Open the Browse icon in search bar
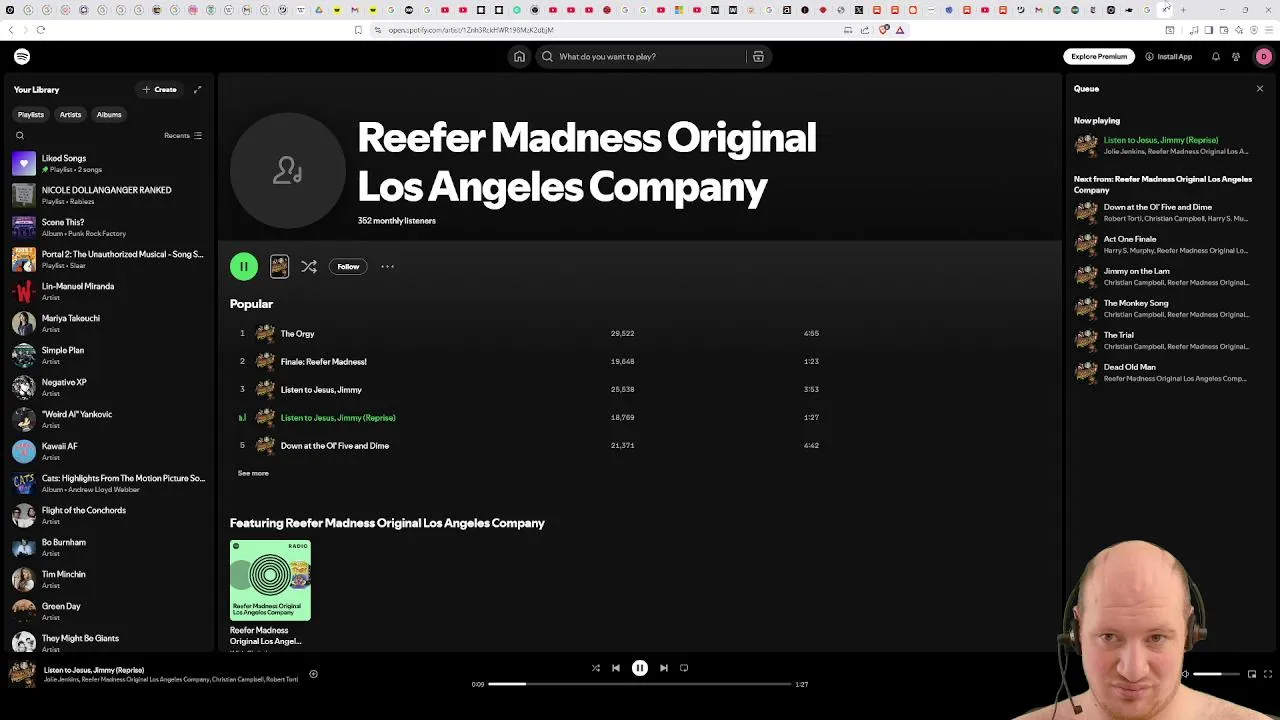Image resolution: width=1280 pixels, height=720 pixels. (758, 57)
